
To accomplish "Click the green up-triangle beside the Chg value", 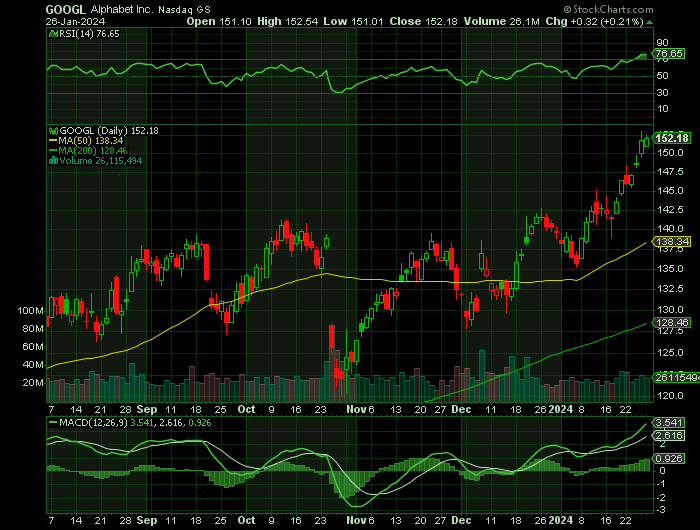I will tap(649, 22).
